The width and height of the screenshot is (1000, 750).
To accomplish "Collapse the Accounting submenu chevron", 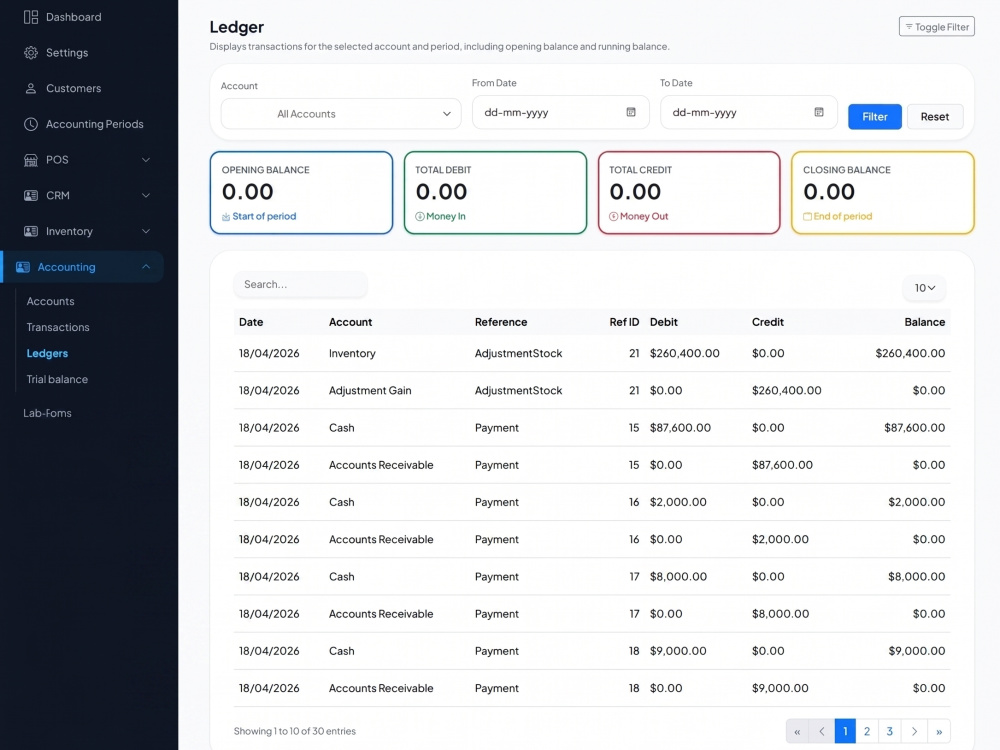I will [146, 267].
